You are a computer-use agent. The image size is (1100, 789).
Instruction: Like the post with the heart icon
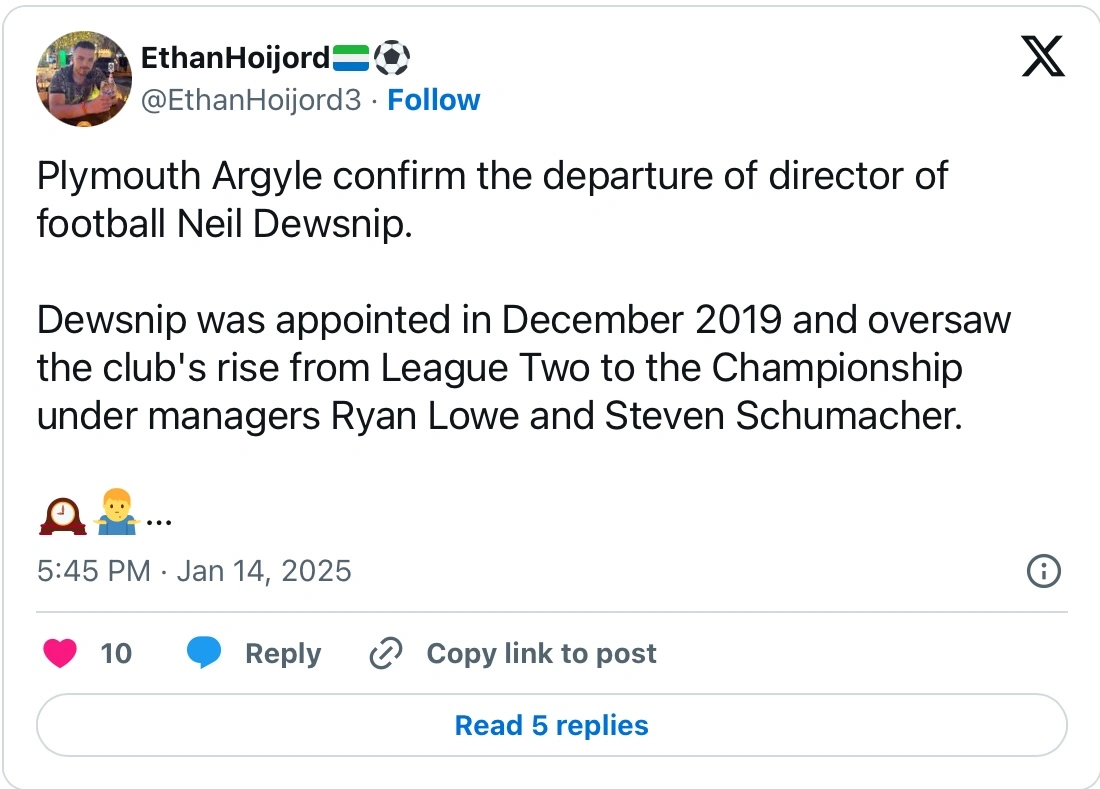[x=61, y=654]
